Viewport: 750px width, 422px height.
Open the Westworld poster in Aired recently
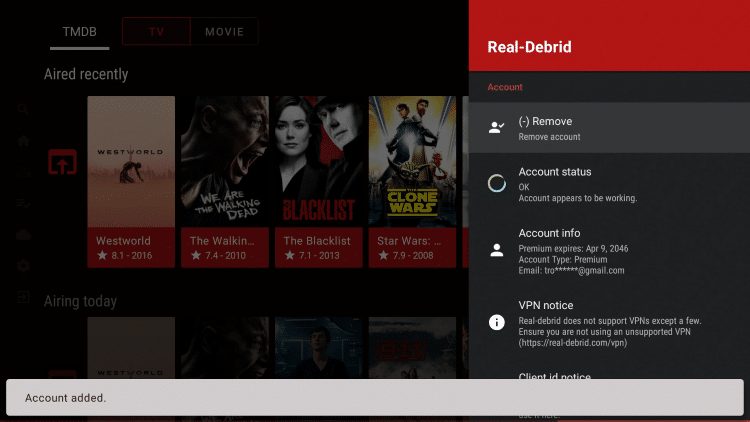[x=131, y=162]
